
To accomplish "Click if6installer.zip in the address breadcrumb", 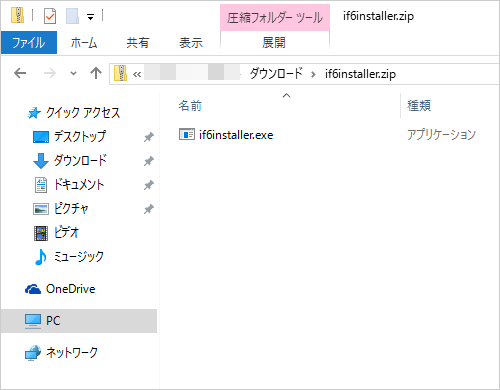I will coord(360,74).
